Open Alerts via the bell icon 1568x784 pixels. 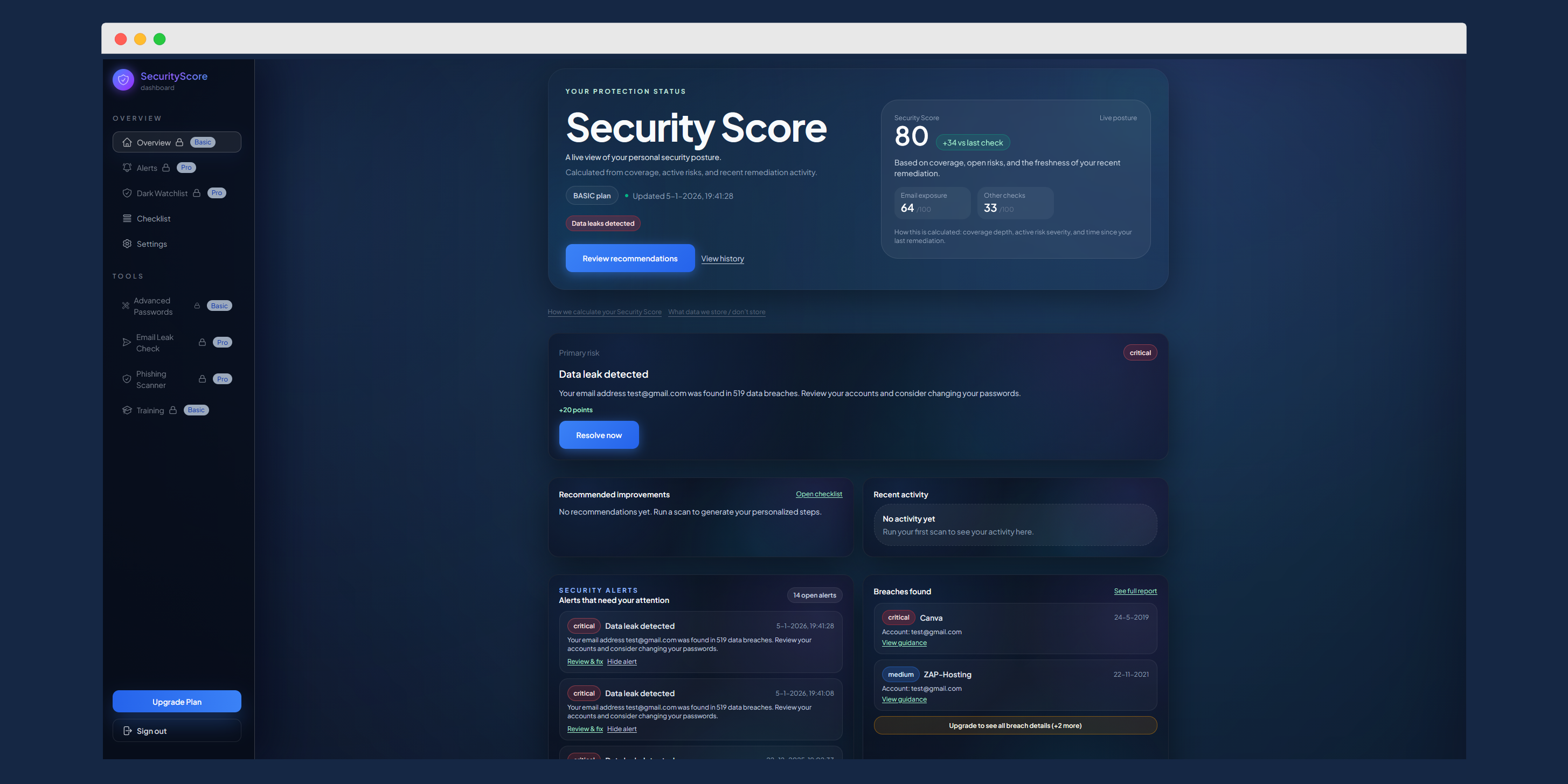[127, 168]
